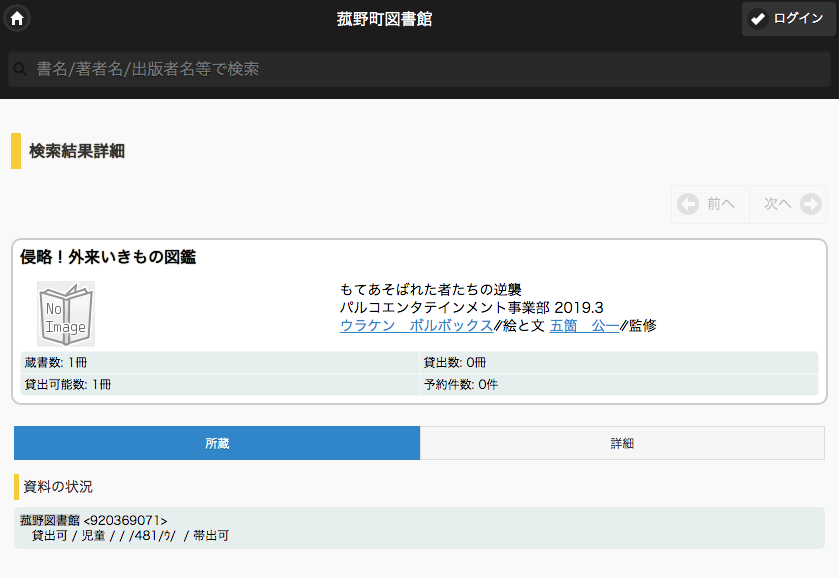Select book title 侵略！外来いきもの図鑑
This screenshot has width=839, height=578.
(x=108, y=257)
